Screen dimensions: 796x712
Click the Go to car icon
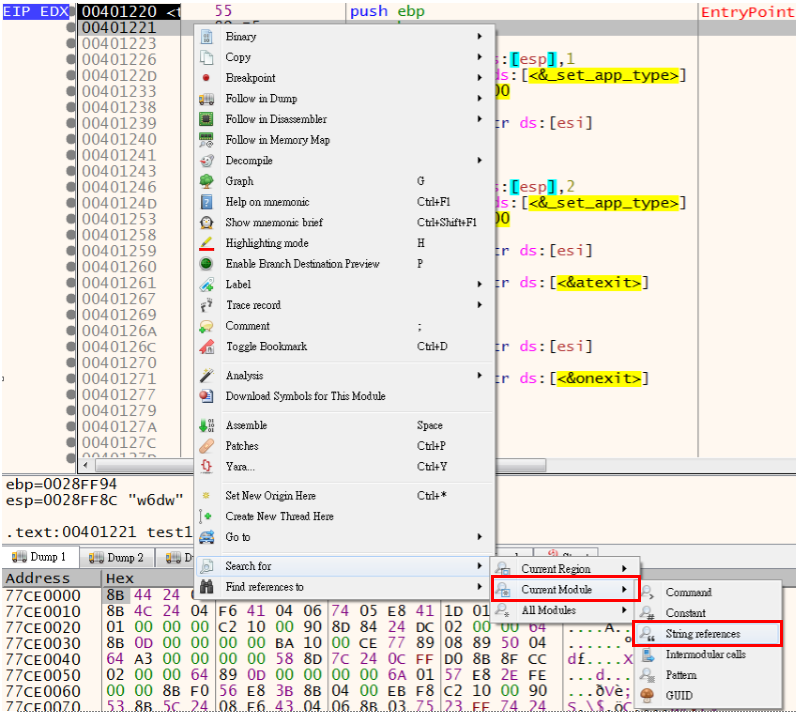click(x=206, y=537)
